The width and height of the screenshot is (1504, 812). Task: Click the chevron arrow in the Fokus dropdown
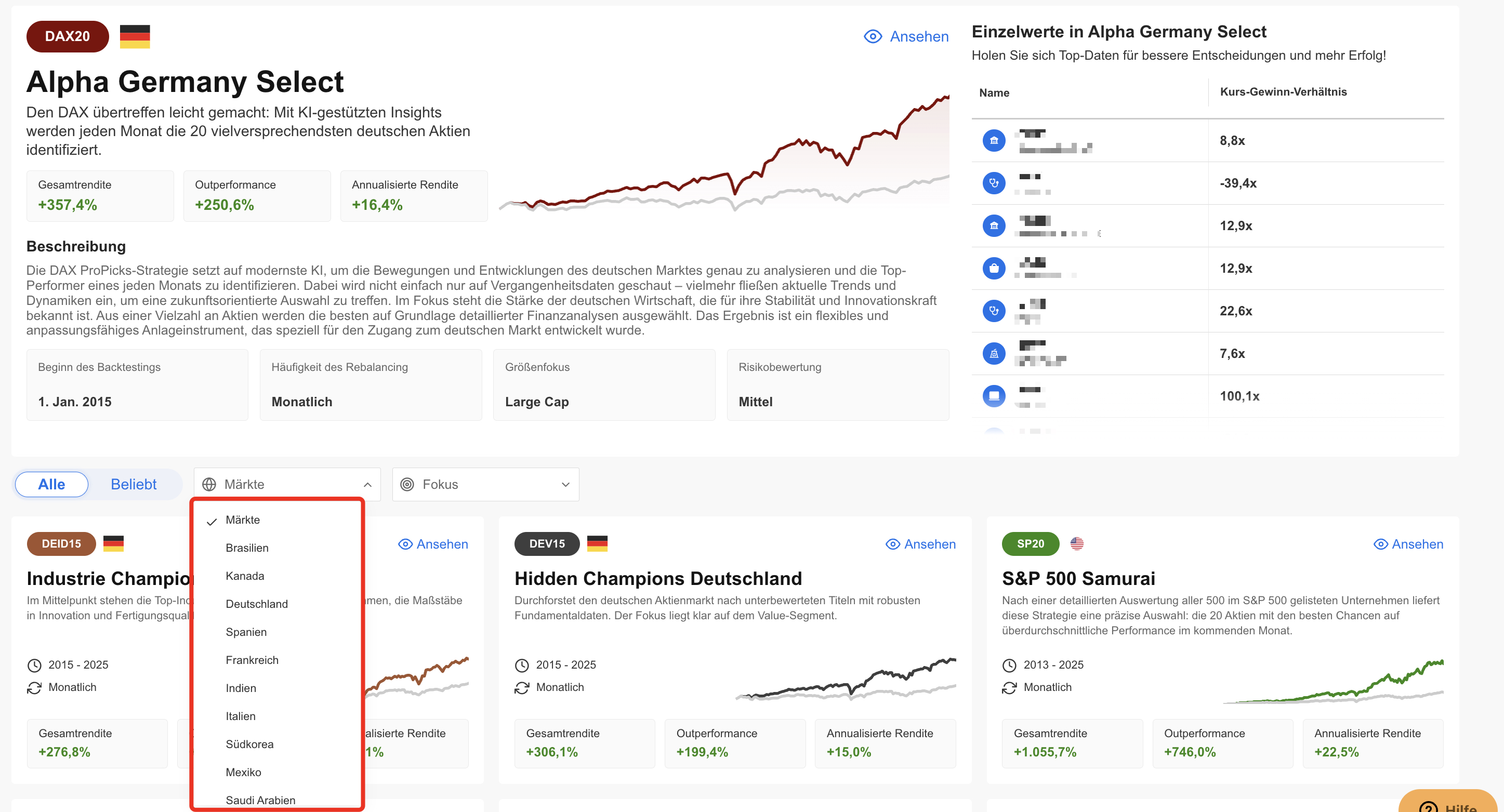(x=565, y=485)
